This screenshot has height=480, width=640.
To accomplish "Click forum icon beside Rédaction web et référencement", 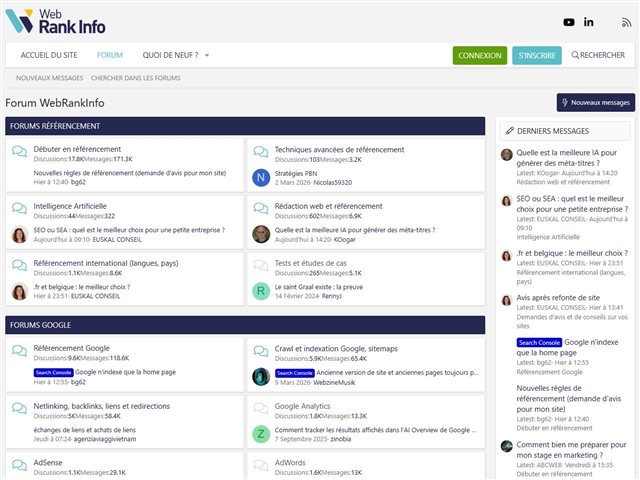I will coord(261,208).
